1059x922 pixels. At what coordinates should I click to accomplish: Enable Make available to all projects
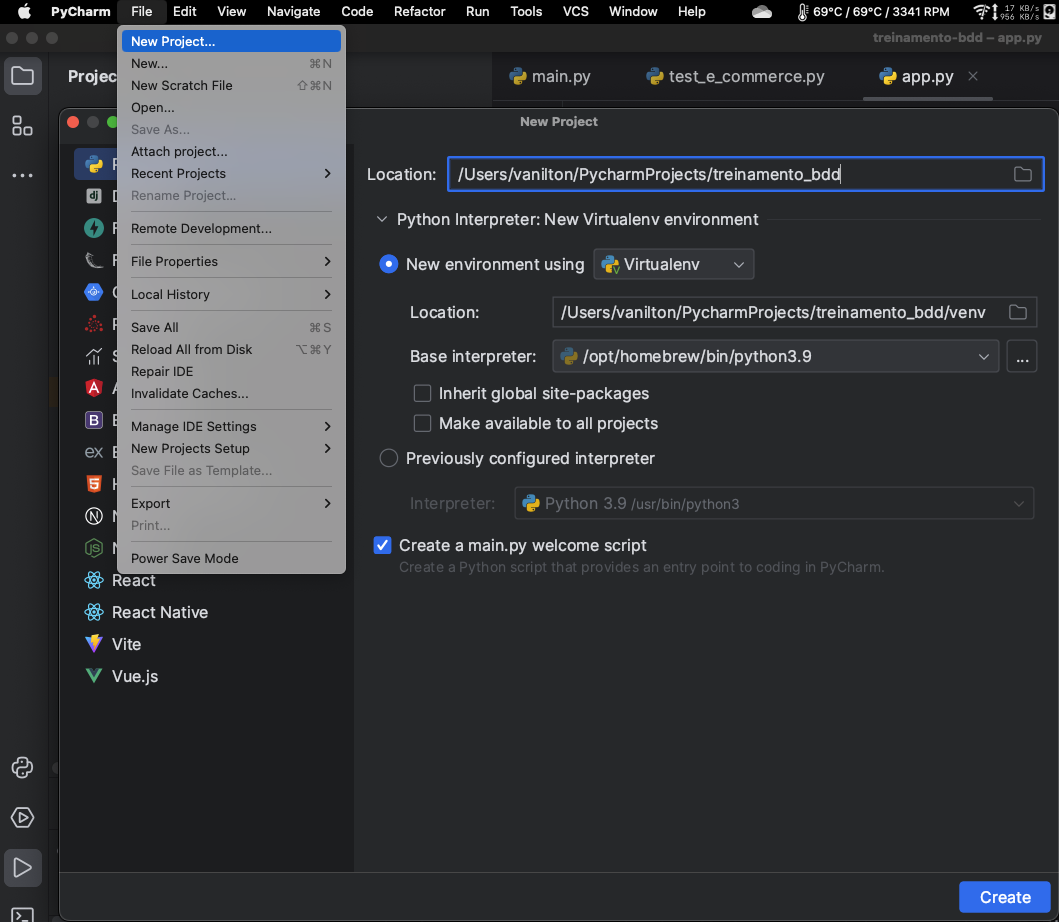click(422, 423)
